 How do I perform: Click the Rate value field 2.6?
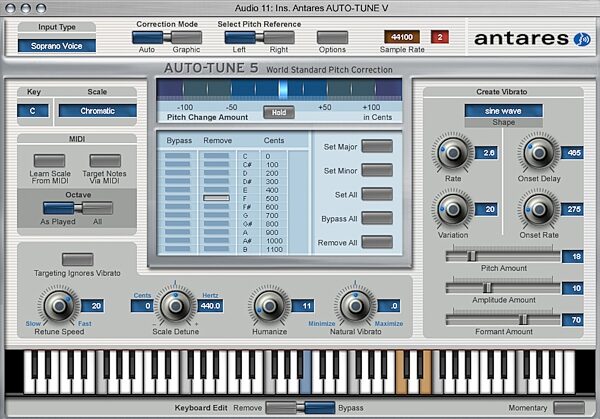[486, 153]
